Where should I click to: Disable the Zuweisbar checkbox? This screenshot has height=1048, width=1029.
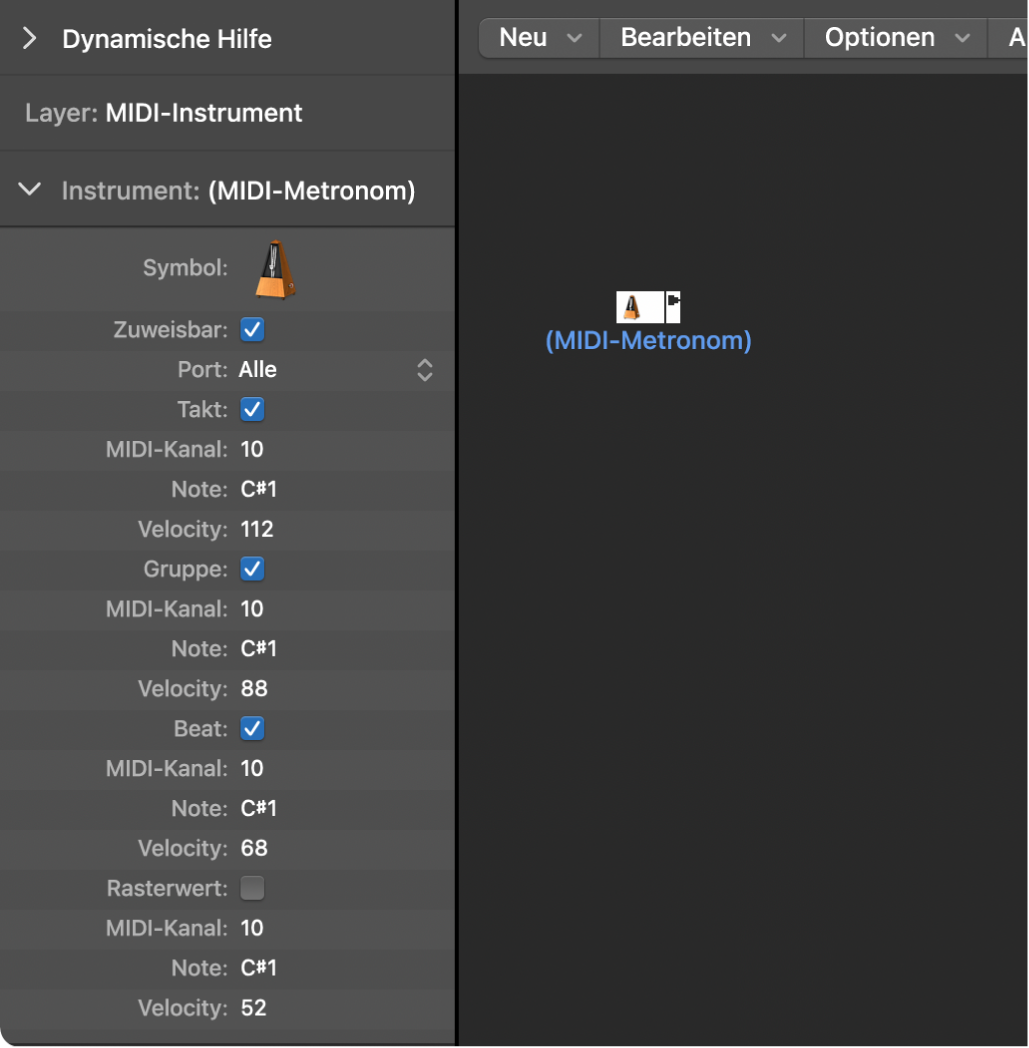[x=253, y=329]
